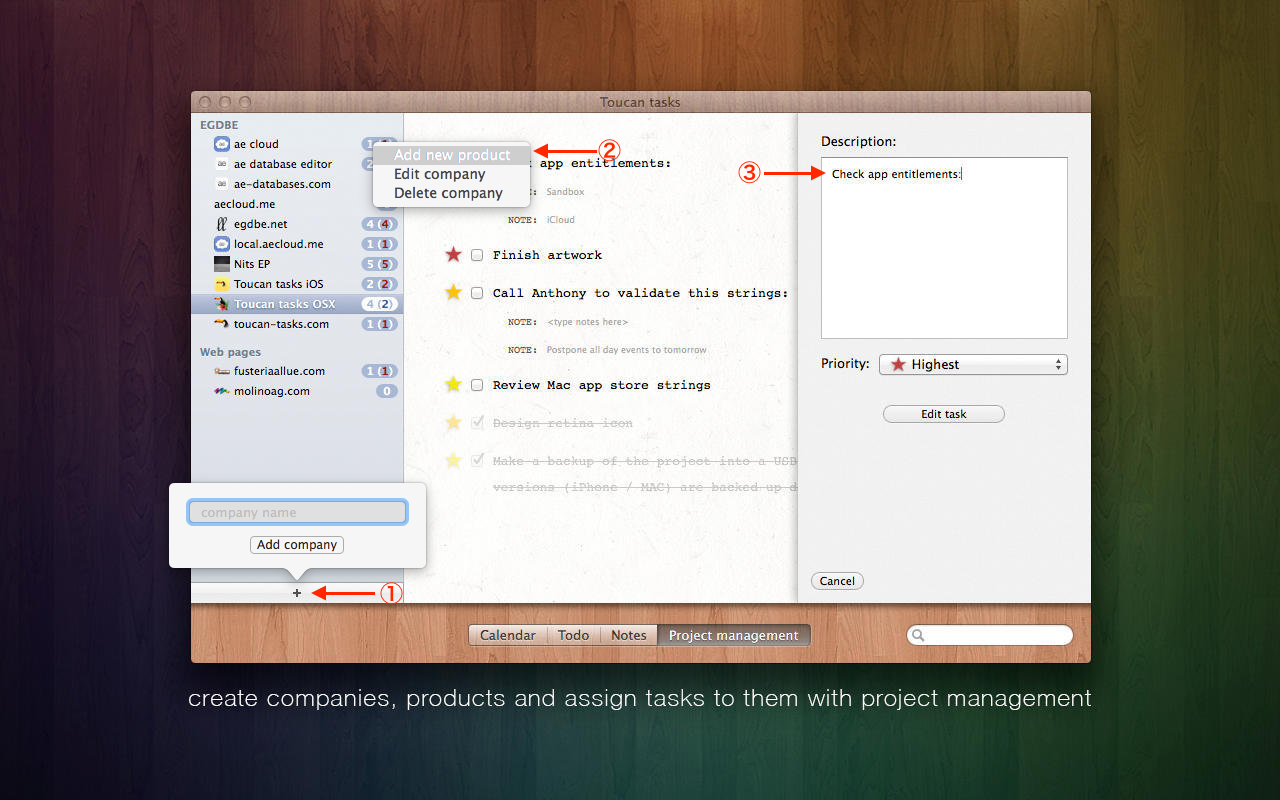The image size is (1280, 800).
Task: Tick the Review Mac app store strings checkbox
Action: pyautogui.click(x=477, y=385)
